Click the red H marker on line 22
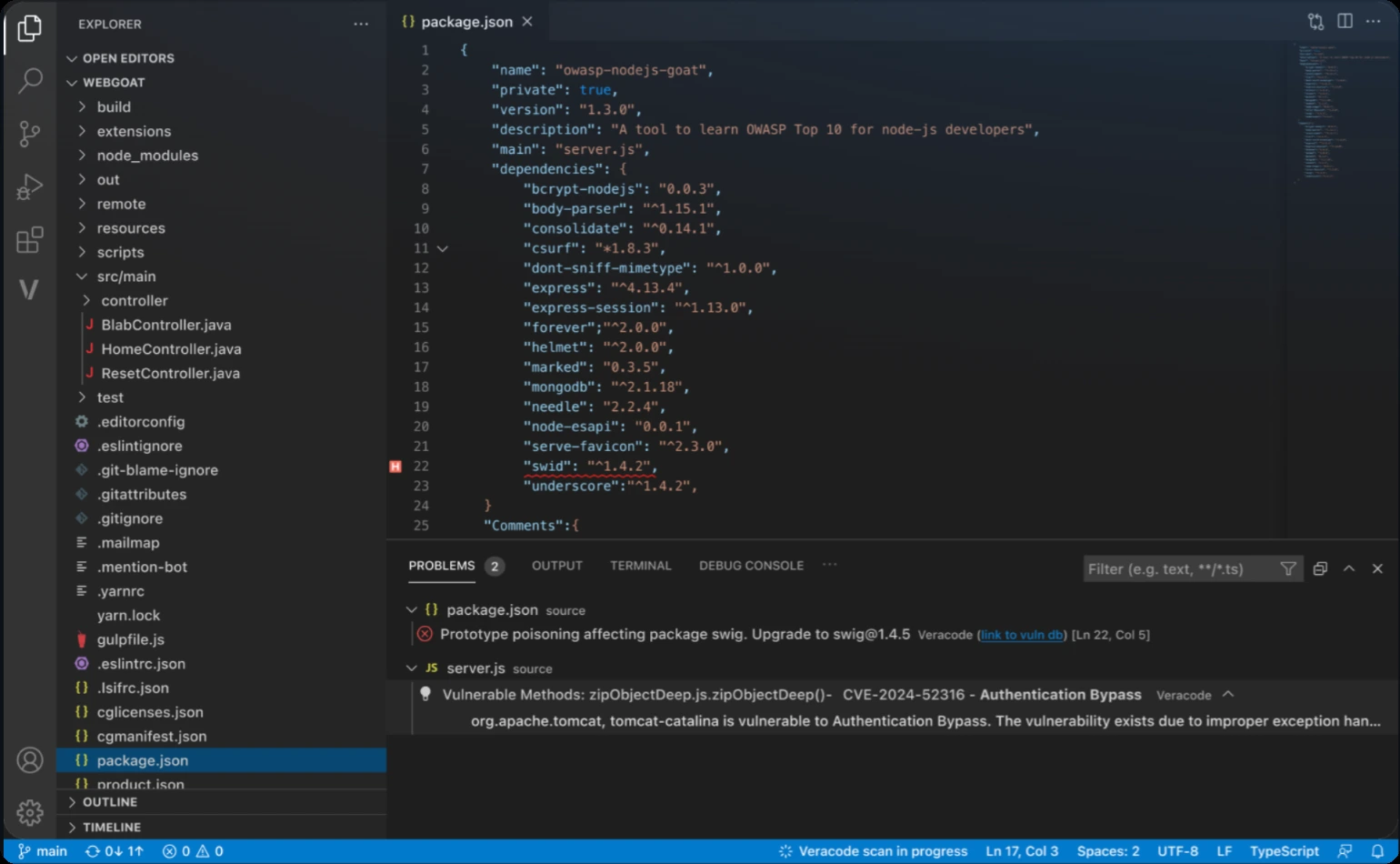Image resolution: width=1400 pixels, height=864 pixels. pyautogui.click(x=395, y=466)
